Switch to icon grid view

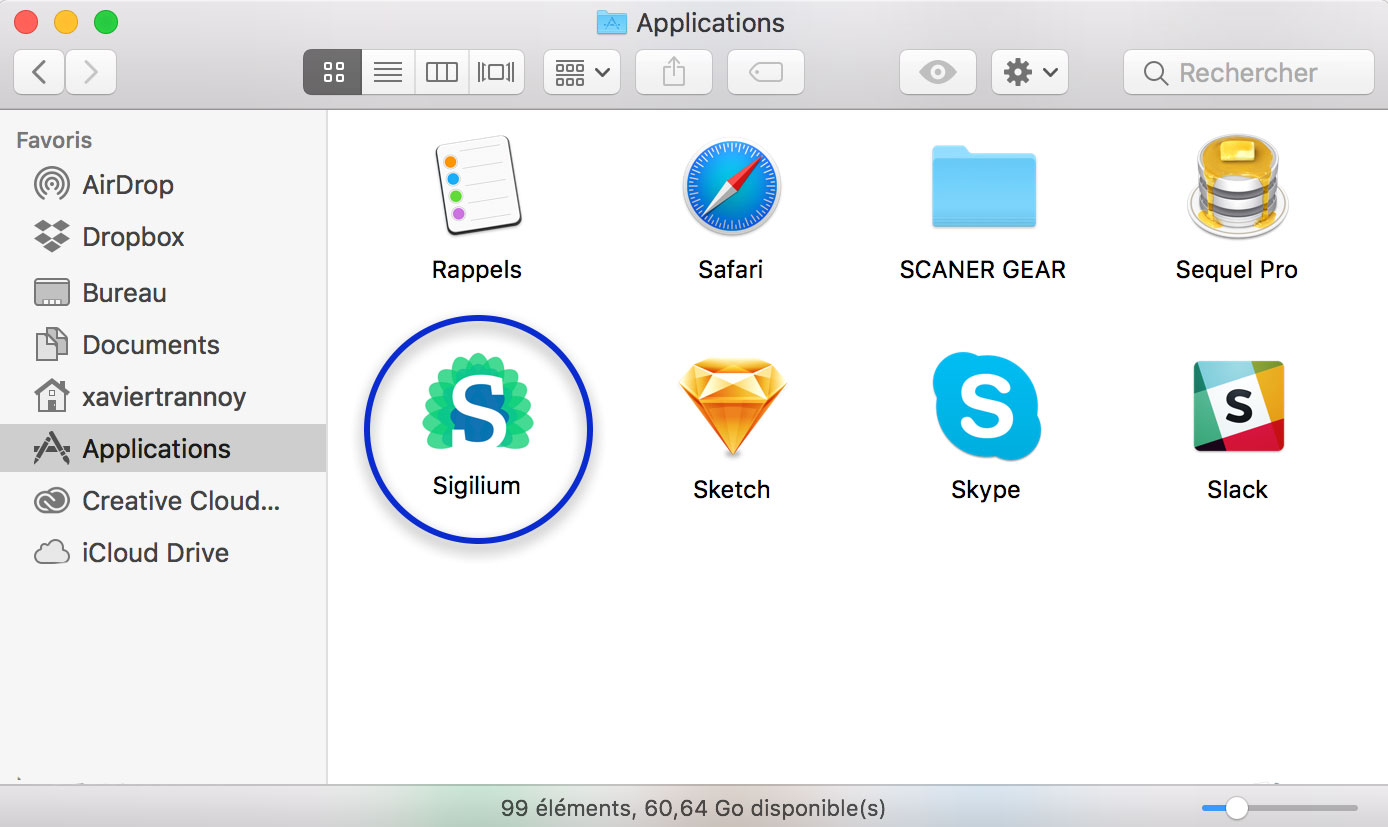[333, 72]
